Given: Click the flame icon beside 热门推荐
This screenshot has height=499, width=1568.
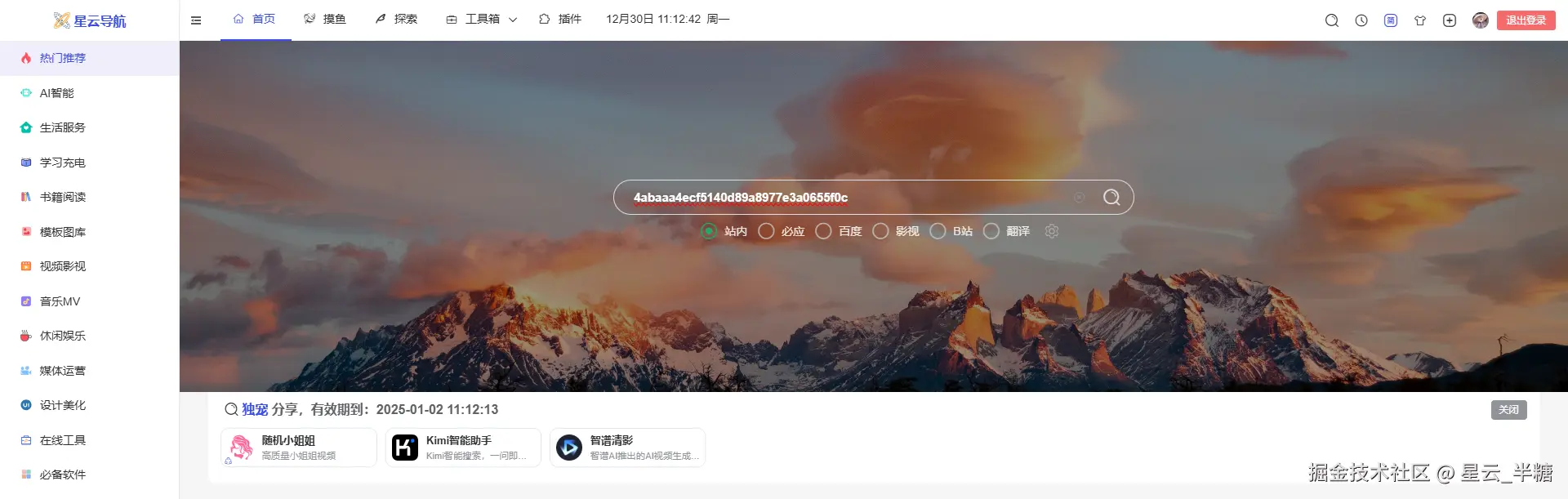Looking at the screenshot, I should pos(26,58).
